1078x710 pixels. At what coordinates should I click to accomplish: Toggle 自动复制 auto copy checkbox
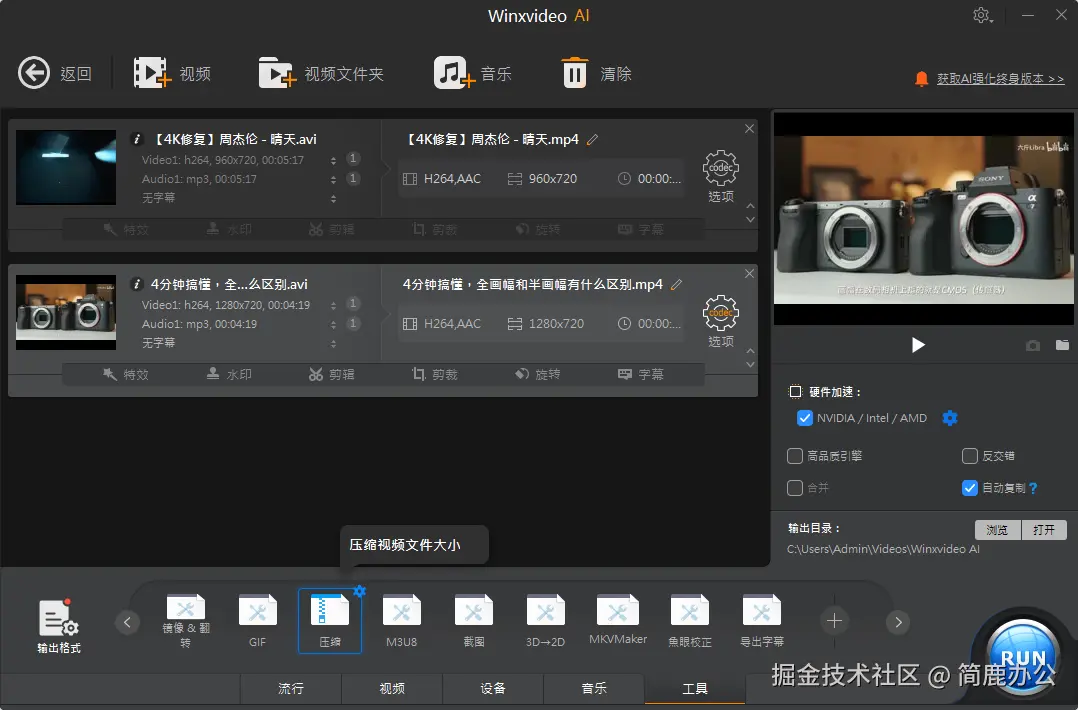pos(969,487)
